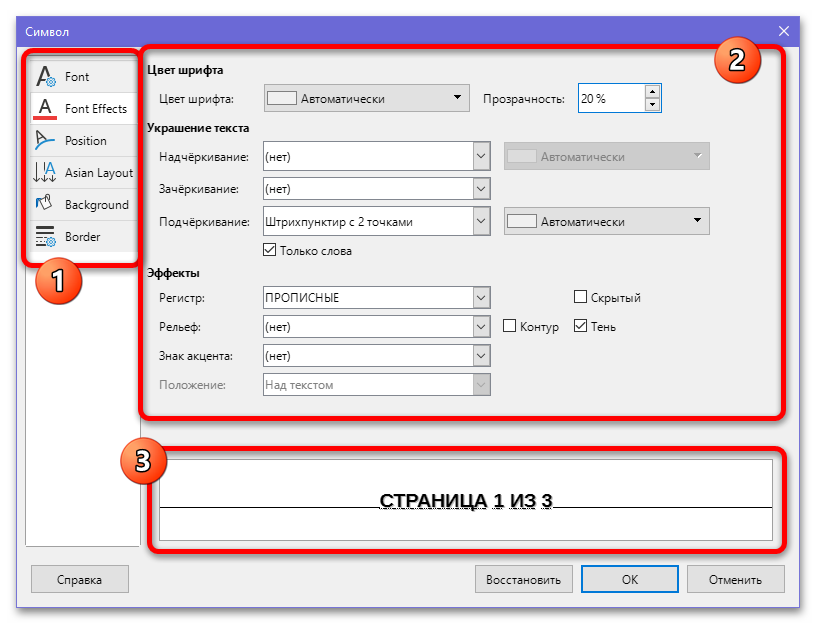
Task: Click the 'Отменить' cancel button
Action: pyautogui.click(x=735, y=579)
